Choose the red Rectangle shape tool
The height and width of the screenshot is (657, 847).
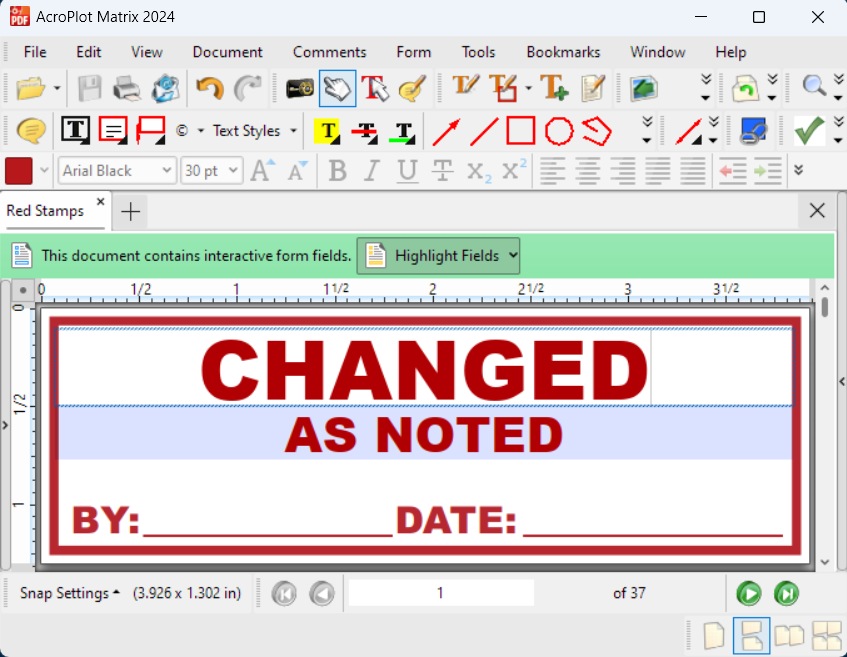520,131
